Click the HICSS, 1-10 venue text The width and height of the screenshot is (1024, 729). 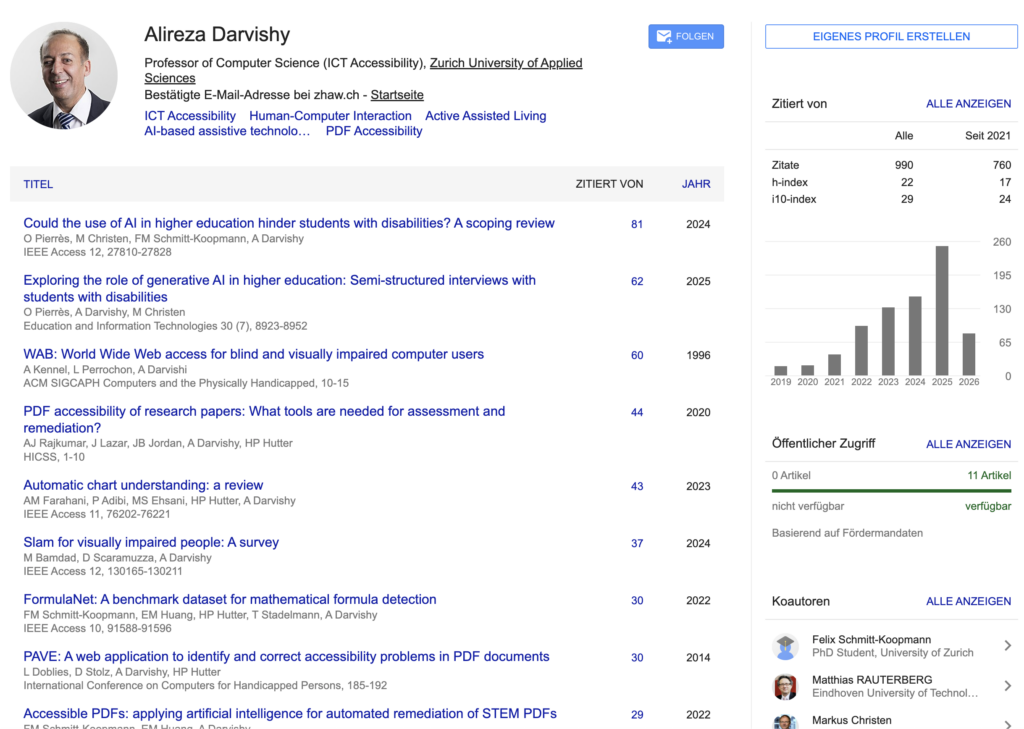[x=54, y=457]
